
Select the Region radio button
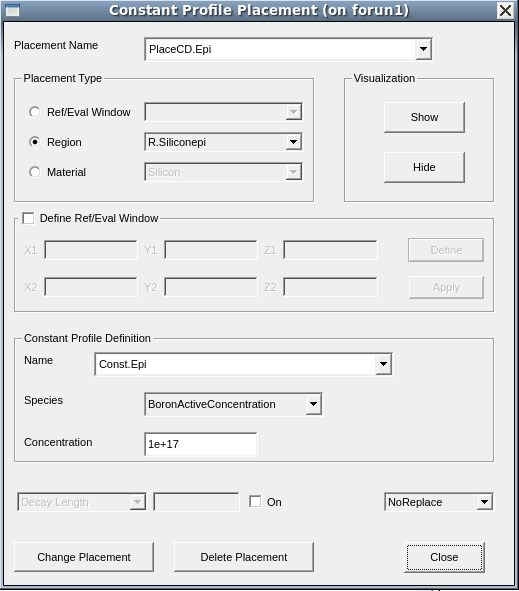tap(34, 142)
